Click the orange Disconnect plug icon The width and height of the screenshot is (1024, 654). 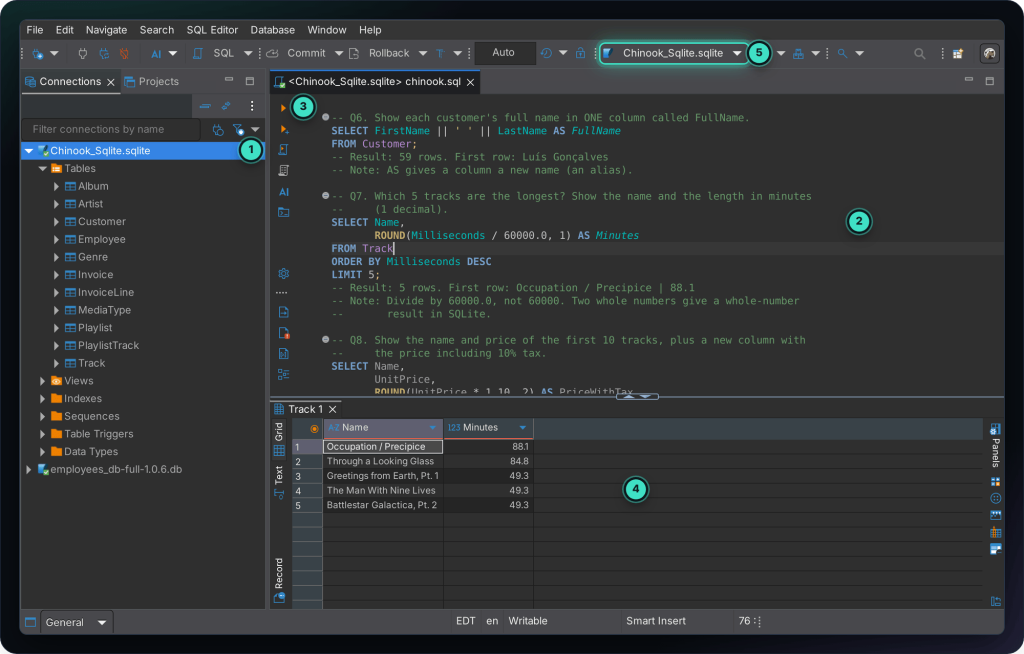(x=124, y=54)
